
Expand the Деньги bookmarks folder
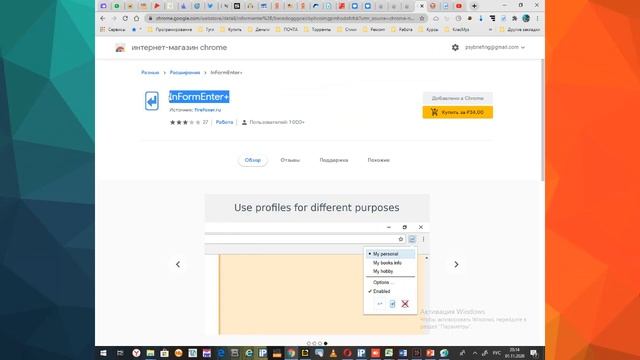(259, 30)
